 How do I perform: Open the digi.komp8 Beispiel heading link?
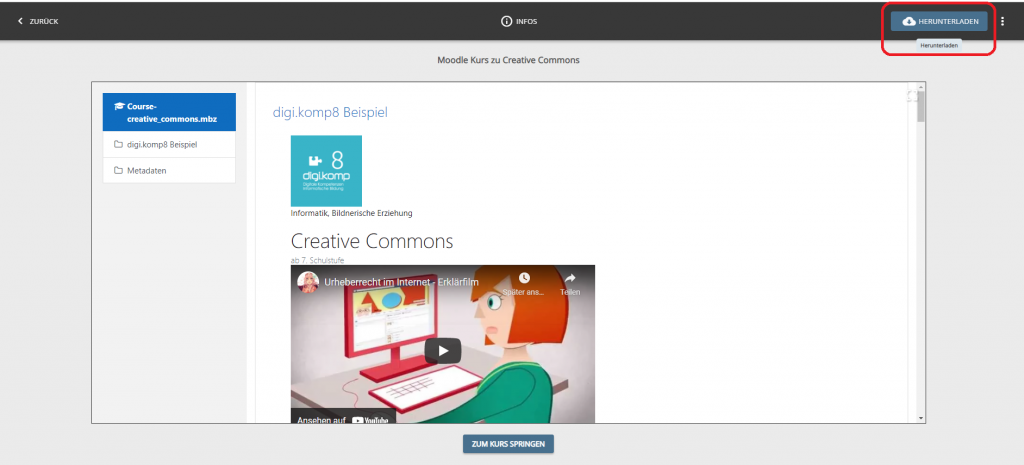(330, 112)
